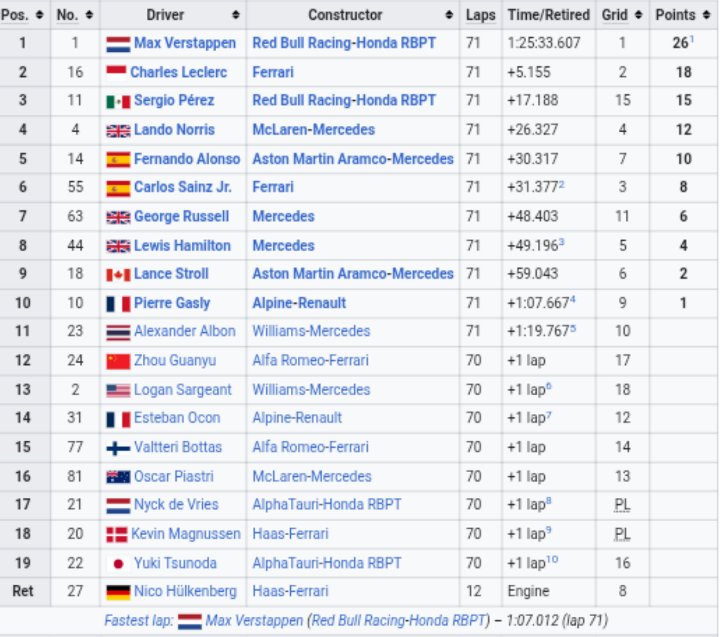Click Finnish flag next to Valtteri Bottas
Screen dimensions: 720x637
118,448
